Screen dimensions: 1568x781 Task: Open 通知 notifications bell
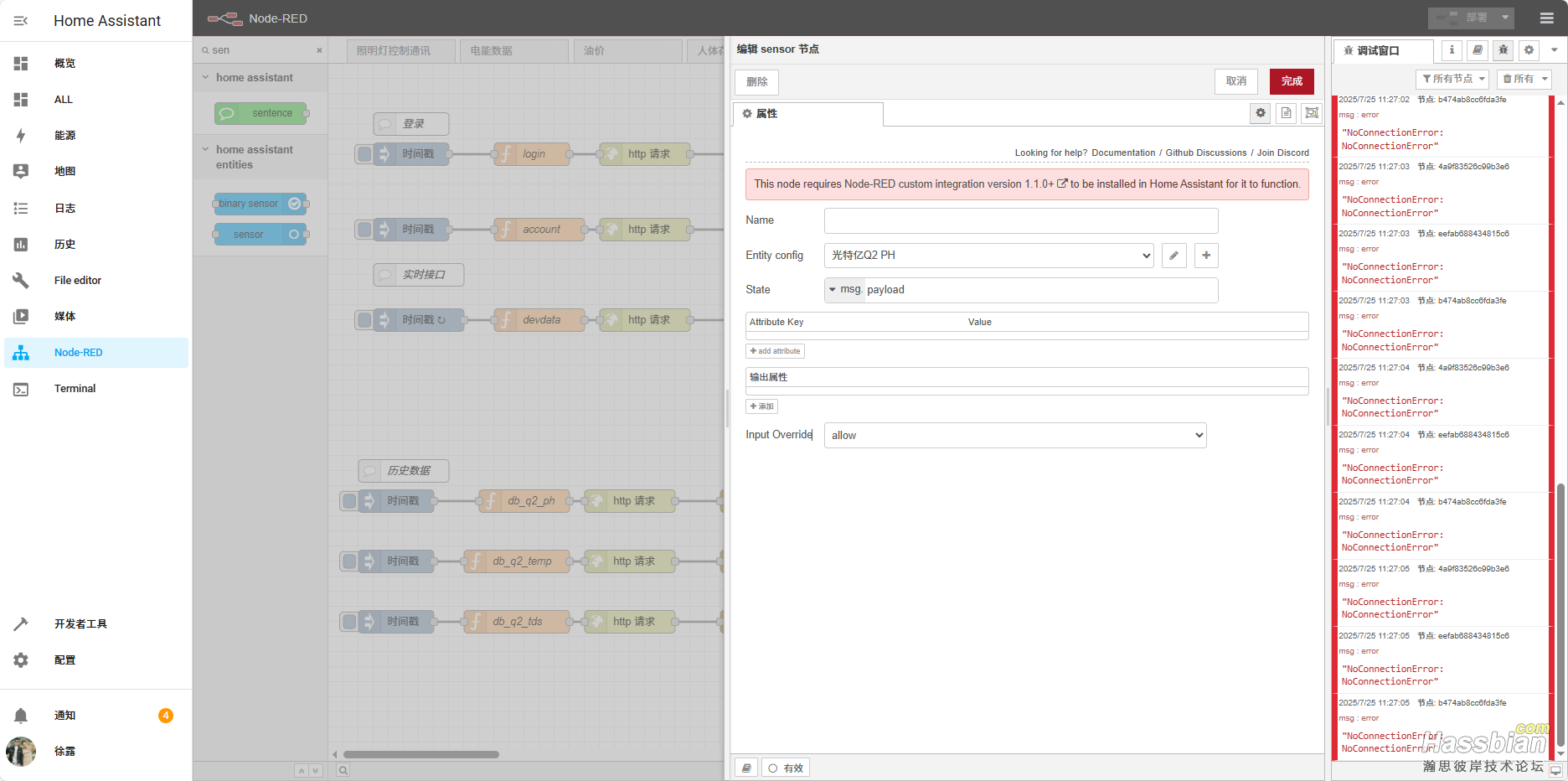coord(21,716)
